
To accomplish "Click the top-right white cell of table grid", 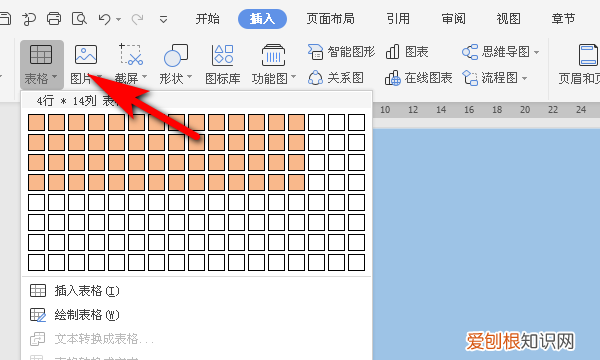I will point(357,122).
